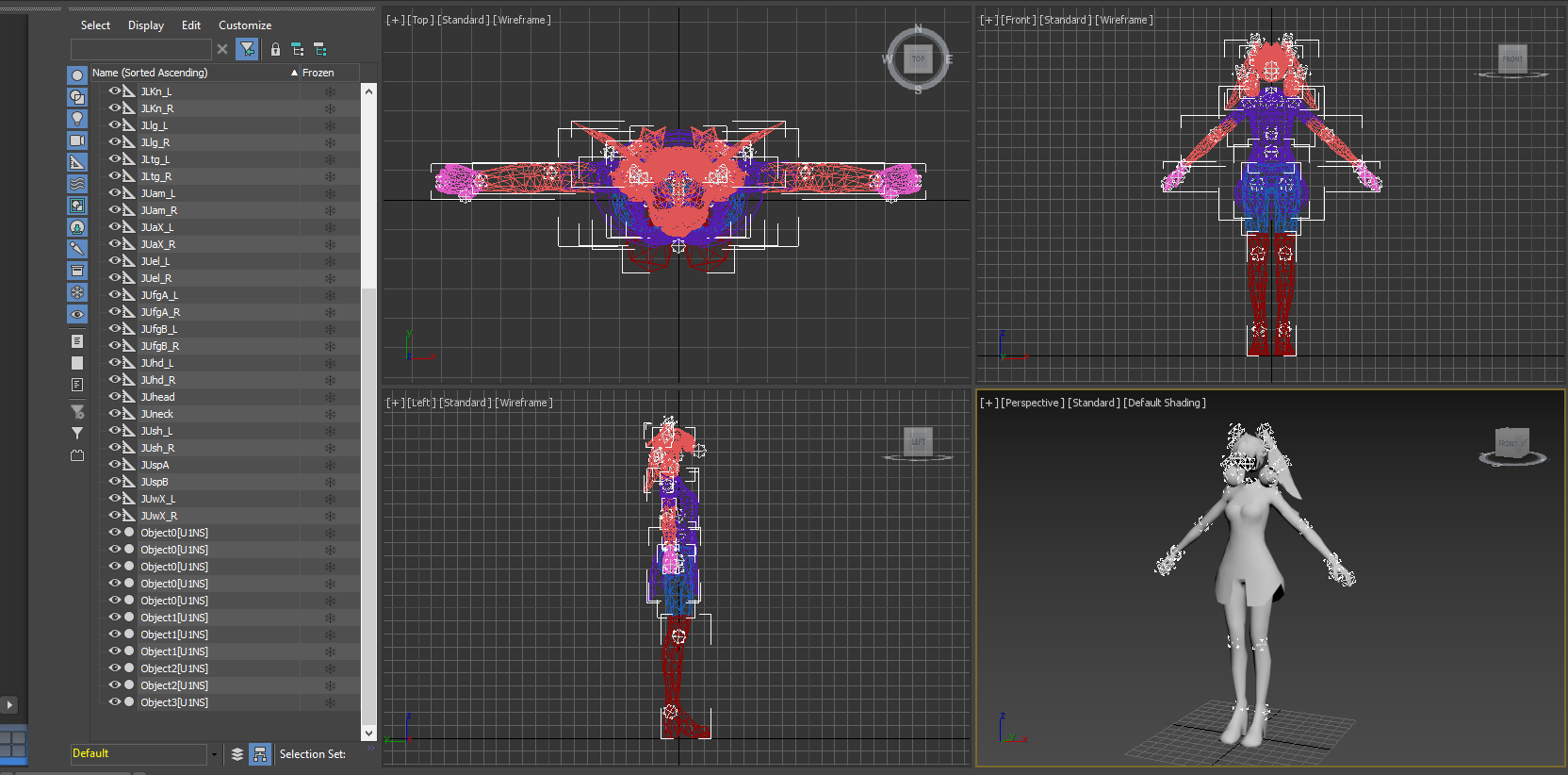Click Display None in explorer sidebar
The height and width of the screenshot is (775, 1568).
coord(77,363)
